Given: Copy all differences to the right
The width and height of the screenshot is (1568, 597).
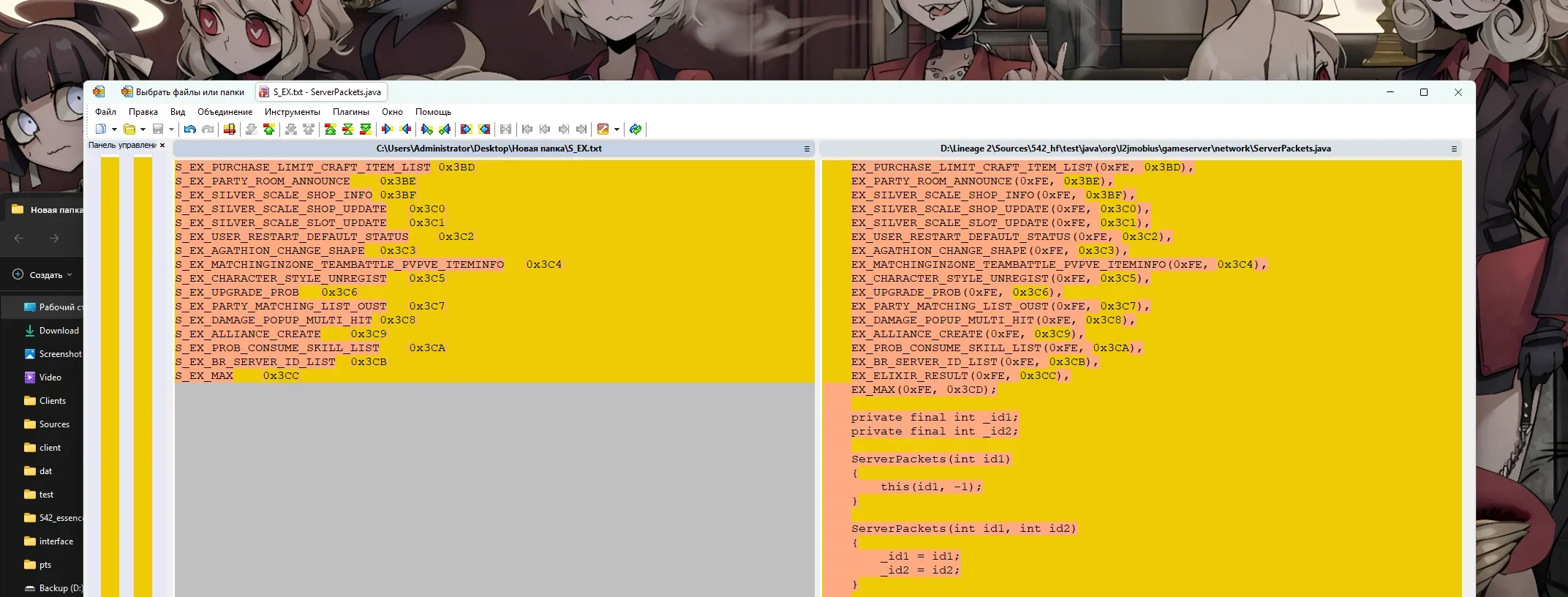Looking at the screenshot, I should coord(466,129).
